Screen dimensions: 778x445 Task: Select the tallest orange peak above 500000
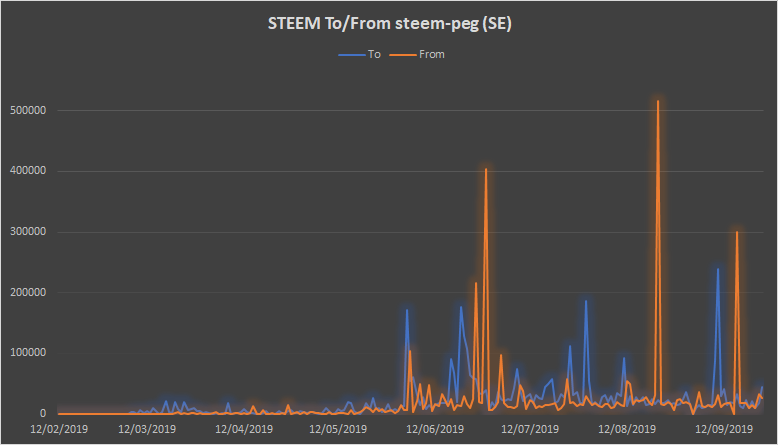tap(658, 101)
